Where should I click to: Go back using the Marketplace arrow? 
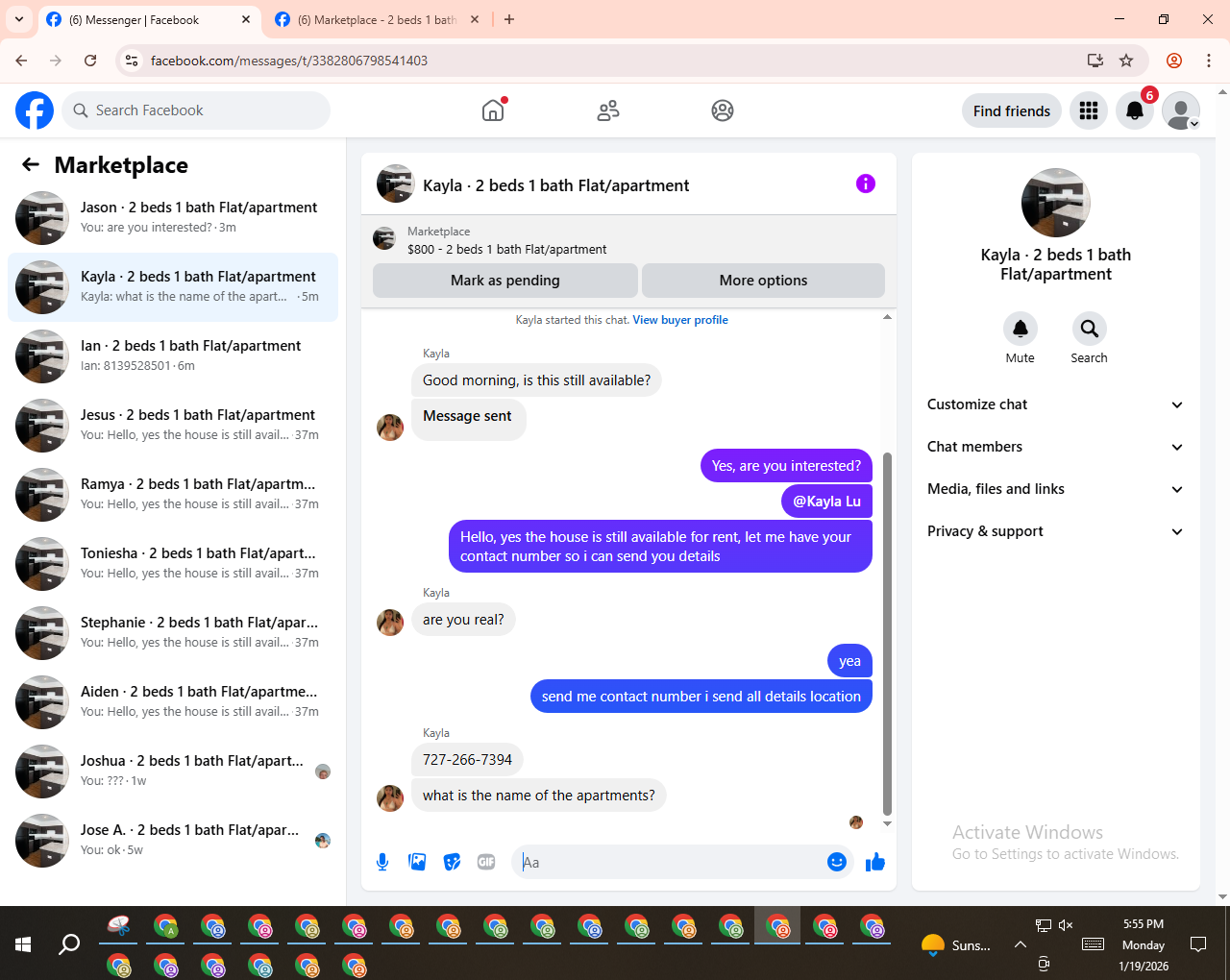[31, 164]
